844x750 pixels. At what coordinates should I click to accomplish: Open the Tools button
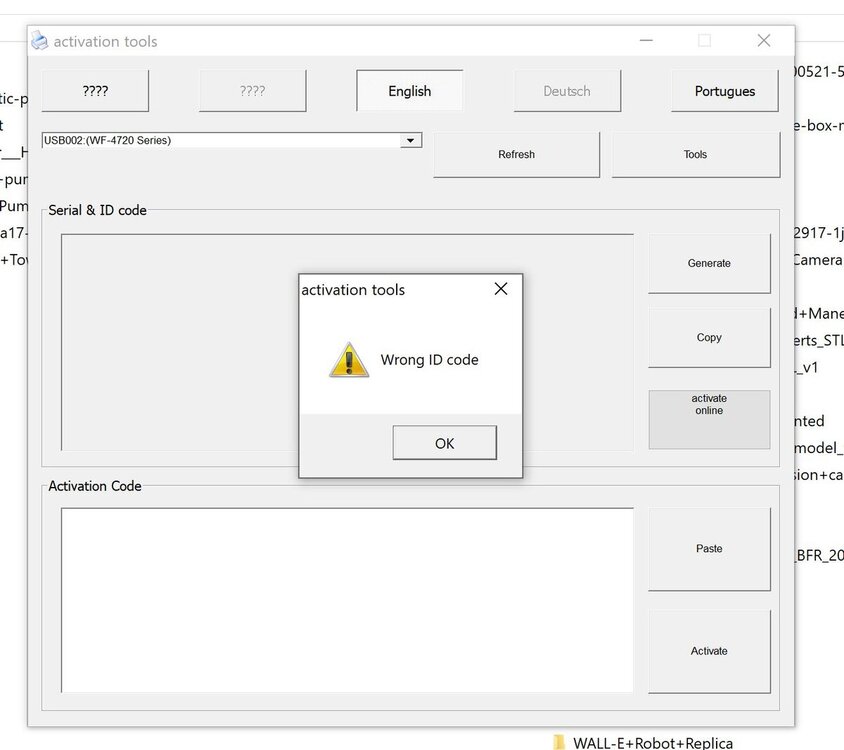tap(695, 155)
